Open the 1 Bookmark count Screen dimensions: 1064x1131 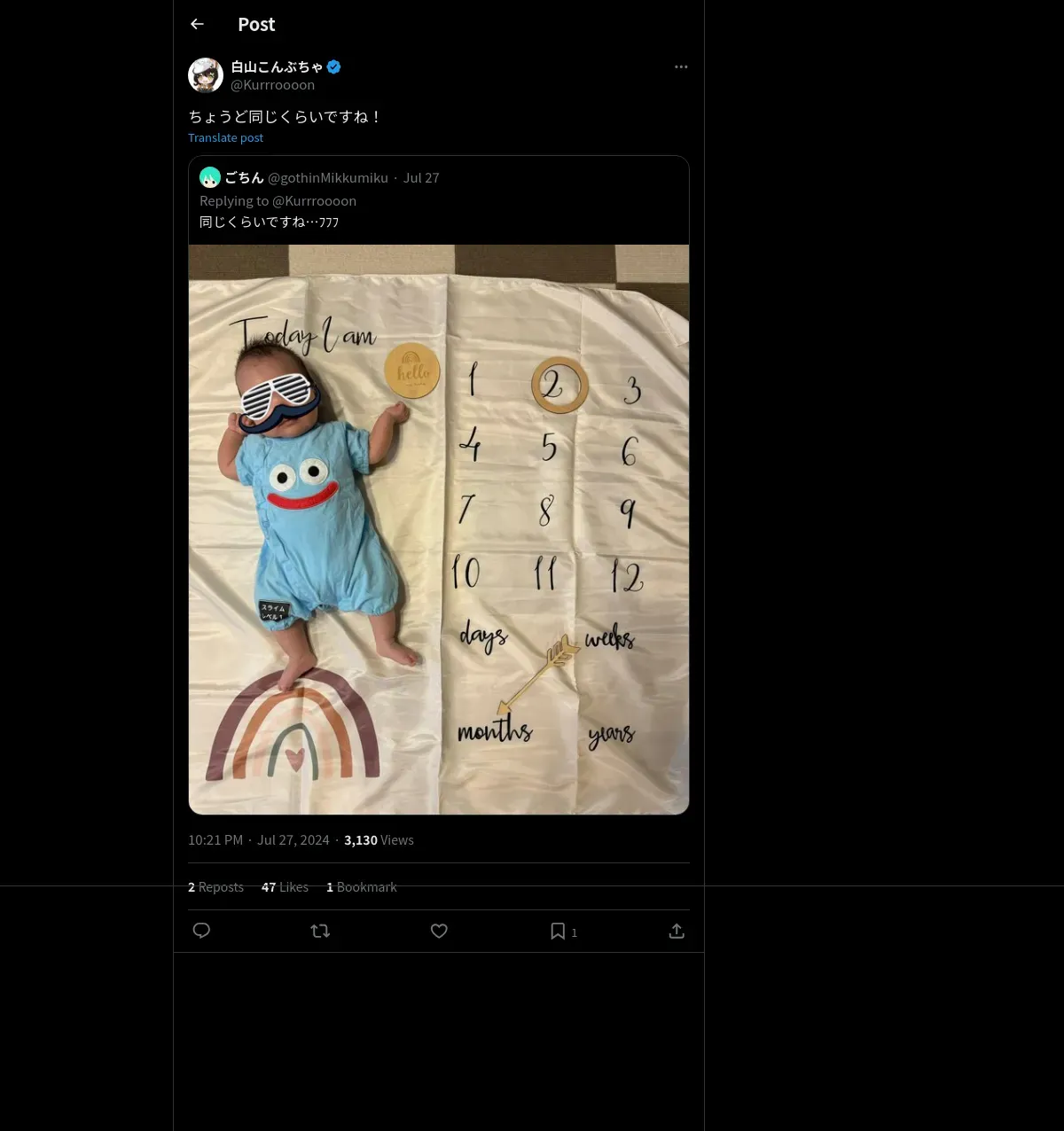pyautogui.click(x=362, y=887)
